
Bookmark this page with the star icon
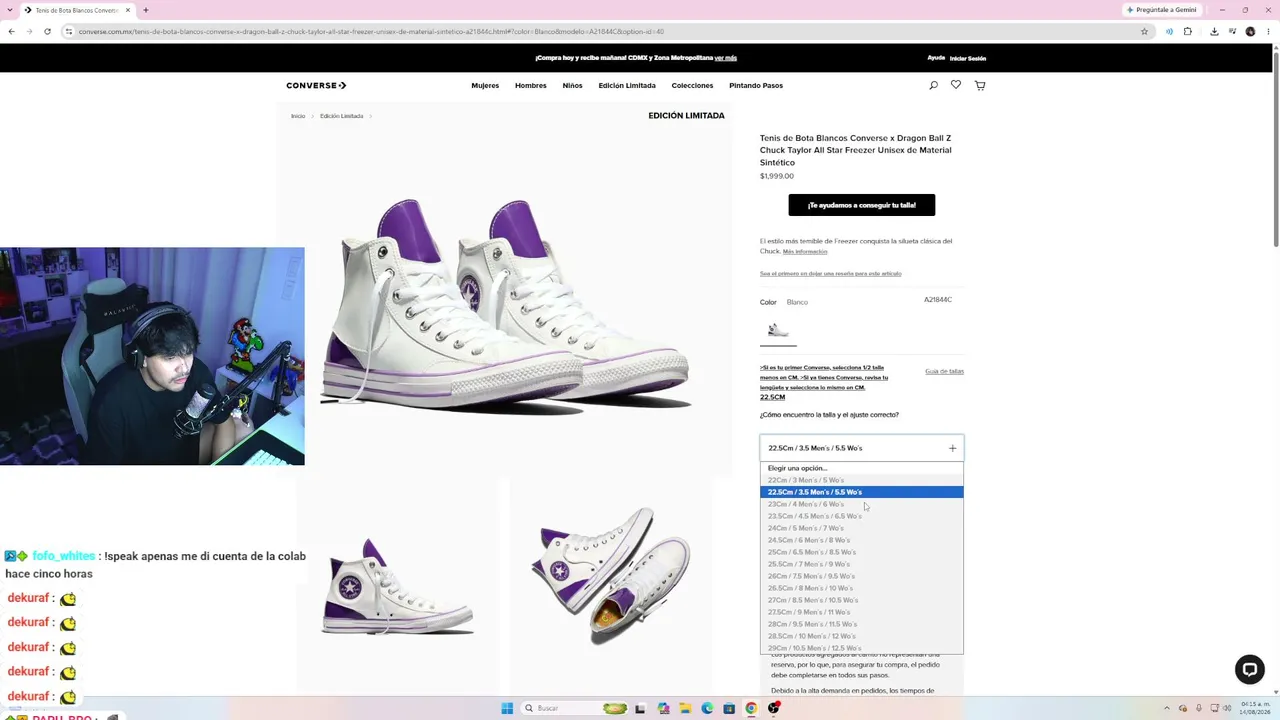point(1145,31)
